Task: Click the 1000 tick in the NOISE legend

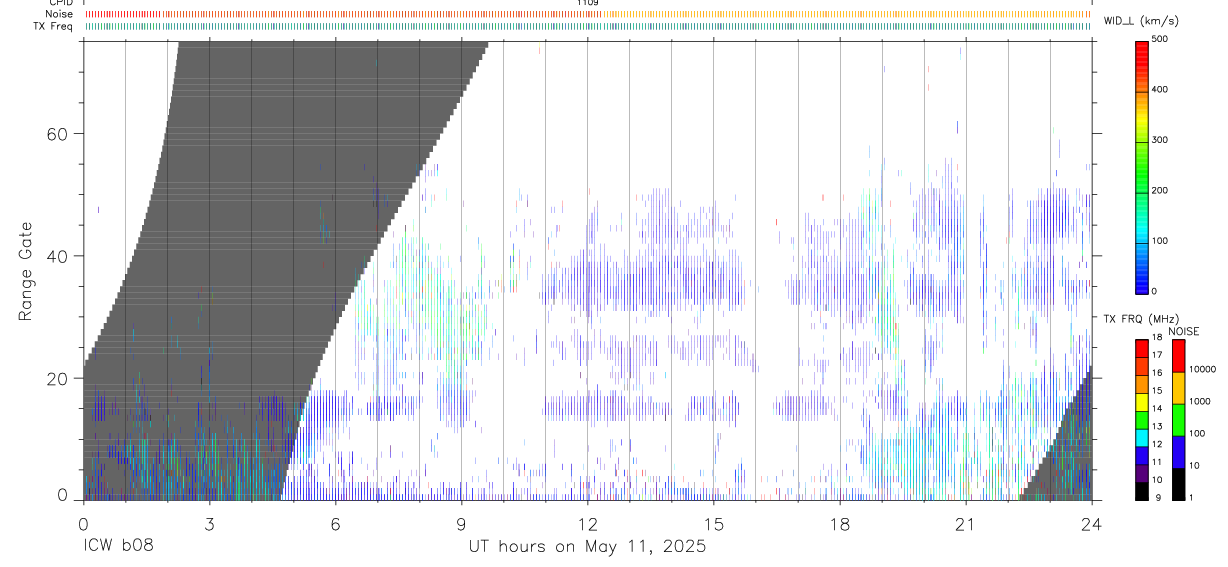Action: (x=1198, y=401)
